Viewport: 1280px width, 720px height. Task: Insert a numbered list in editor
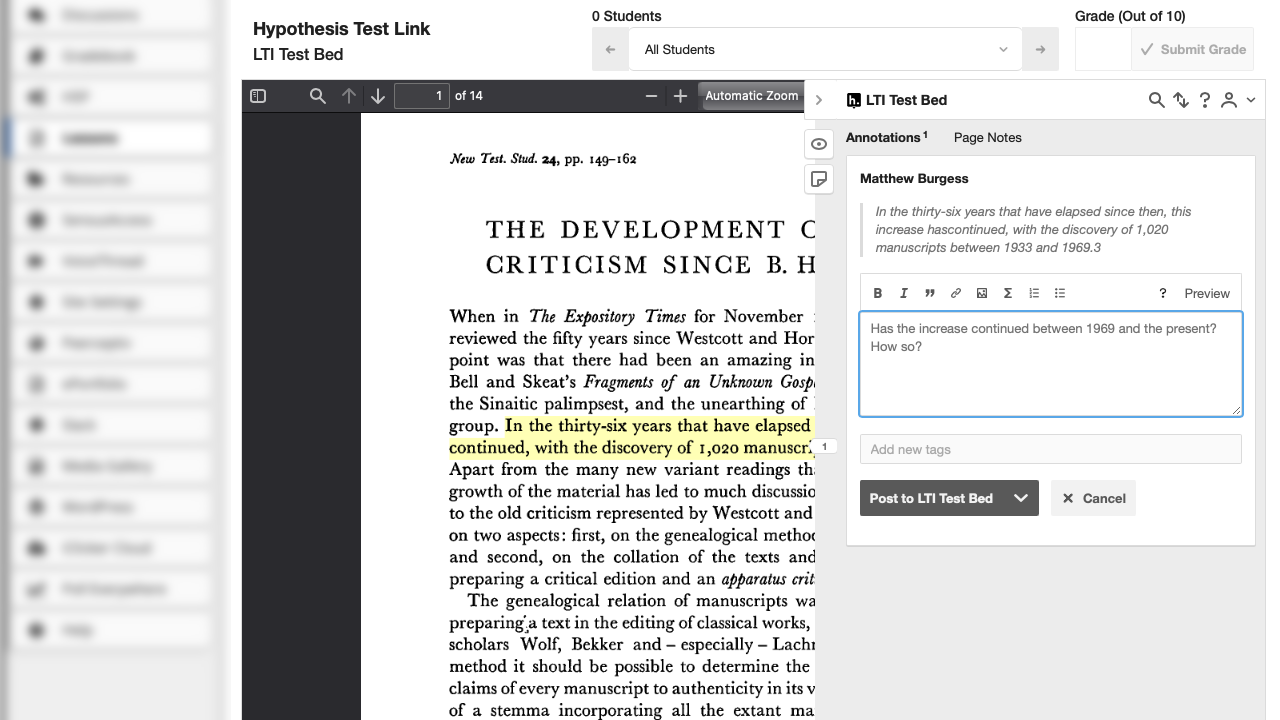(1034, 293)
